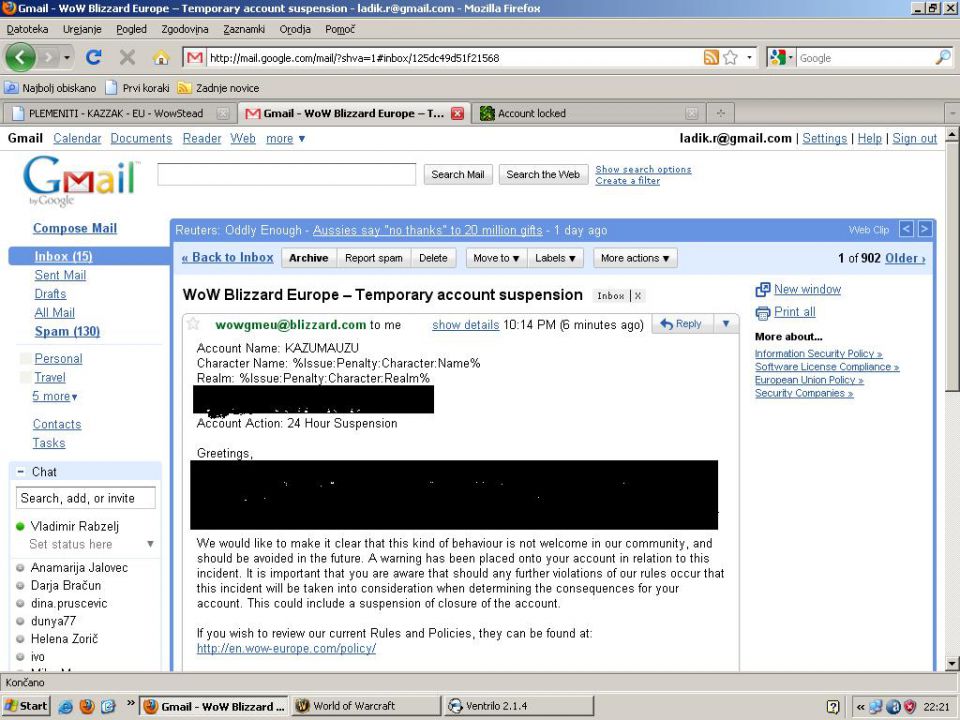960x720 pixels.
Task: Collapse the Chat panel
Action: click(20, 472)
